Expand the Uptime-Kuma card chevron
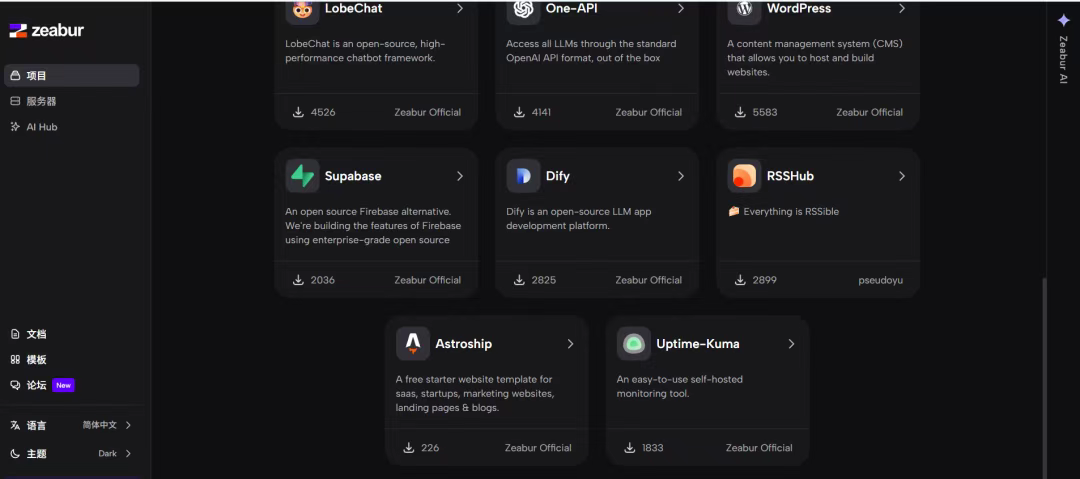The width and height of the screenshot is (1080, 479). [791, 344]
